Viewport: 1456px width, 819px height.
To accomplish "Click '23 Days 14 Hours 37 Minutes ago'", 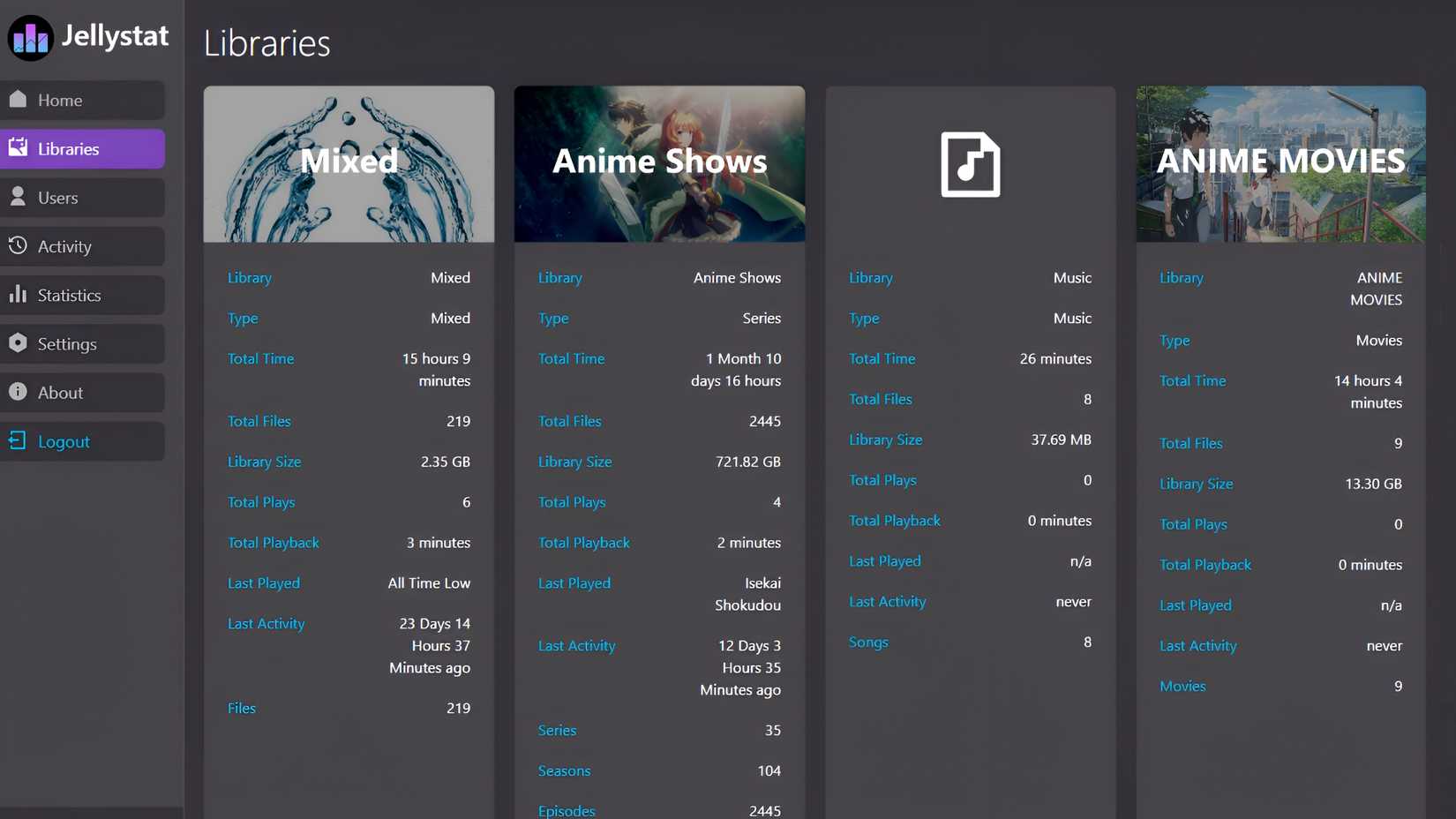I will [x=430, y=646].
